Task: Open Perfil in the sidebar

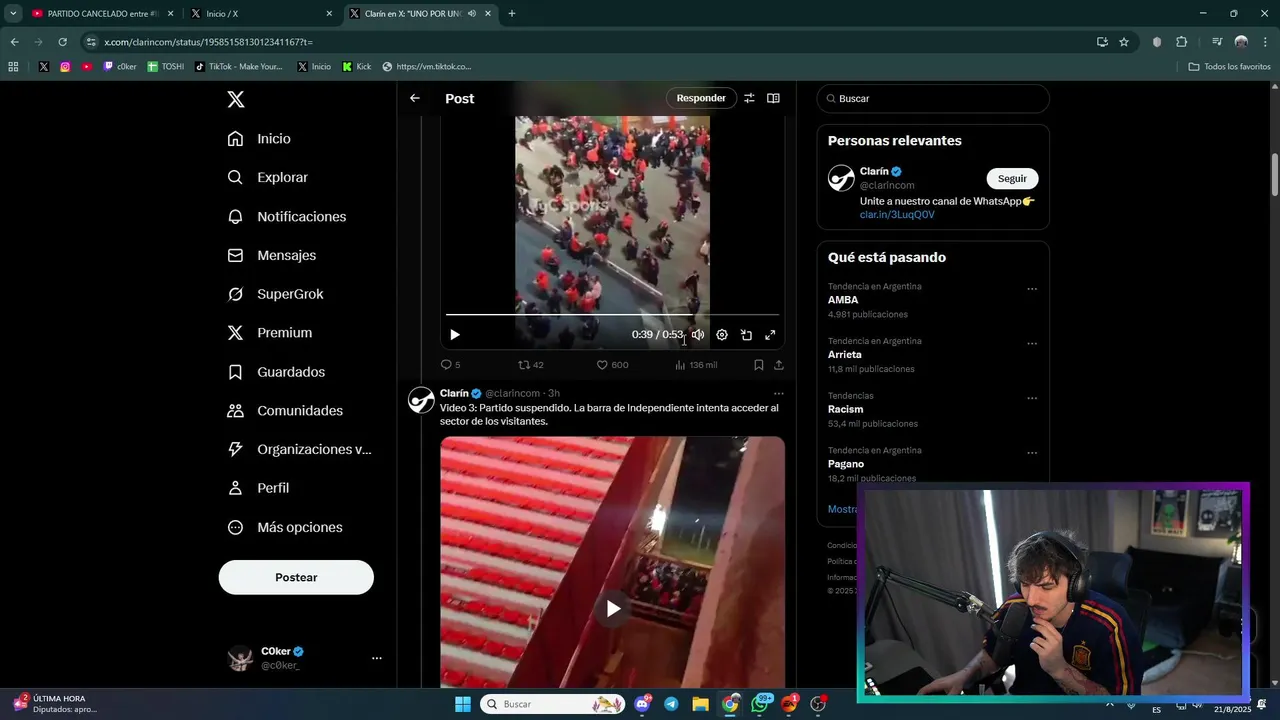Action: coord(258,488)
